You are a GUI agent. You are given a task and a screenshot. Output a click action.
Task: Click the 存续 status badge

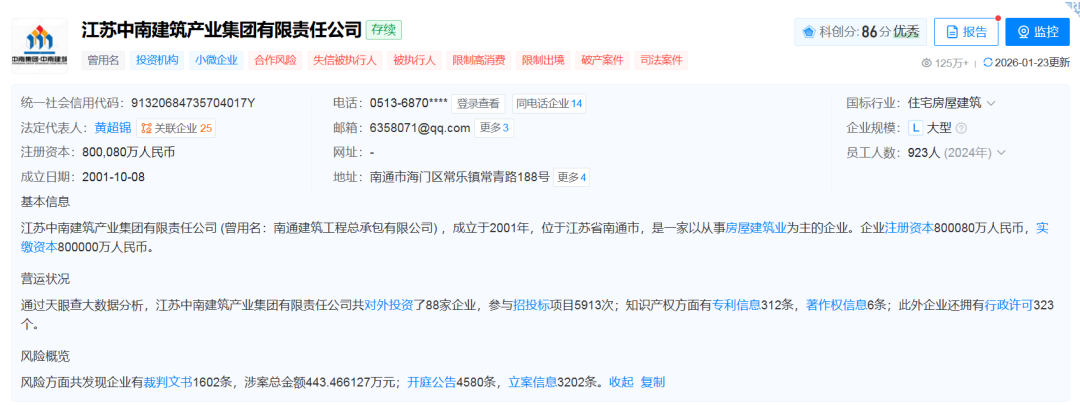(384, 30)
